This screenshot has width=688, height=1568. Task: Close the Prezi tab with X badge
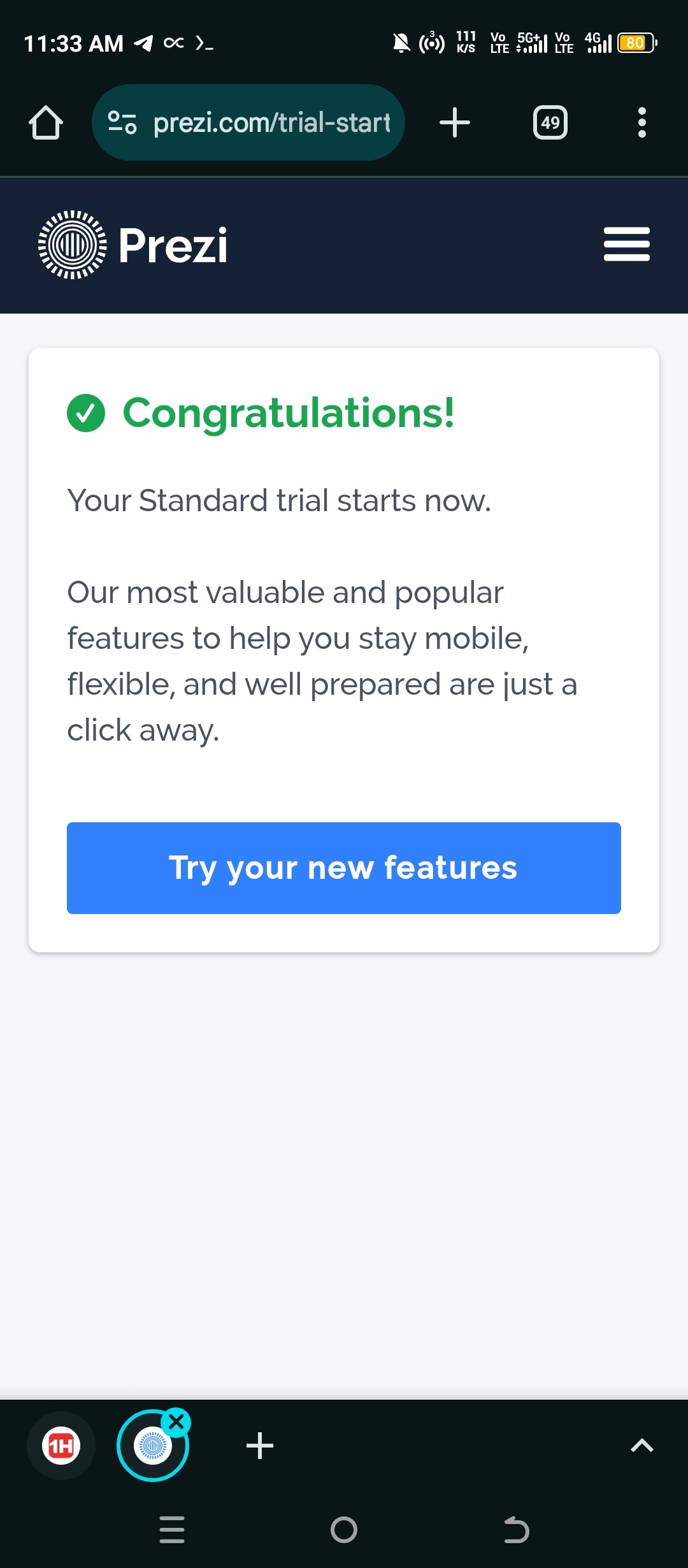[176, 1422]
